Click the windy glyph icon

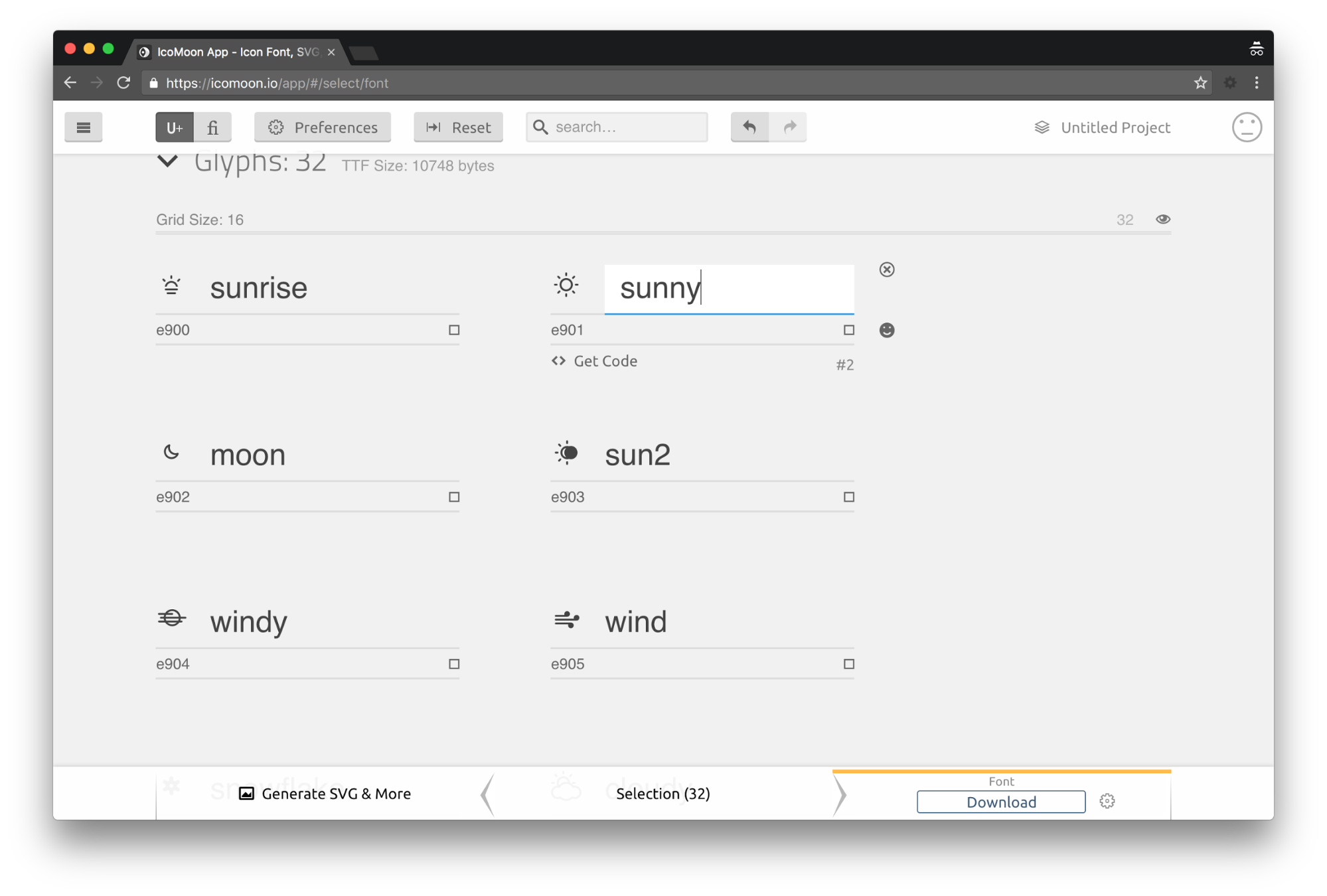click(x=171, y=621)
